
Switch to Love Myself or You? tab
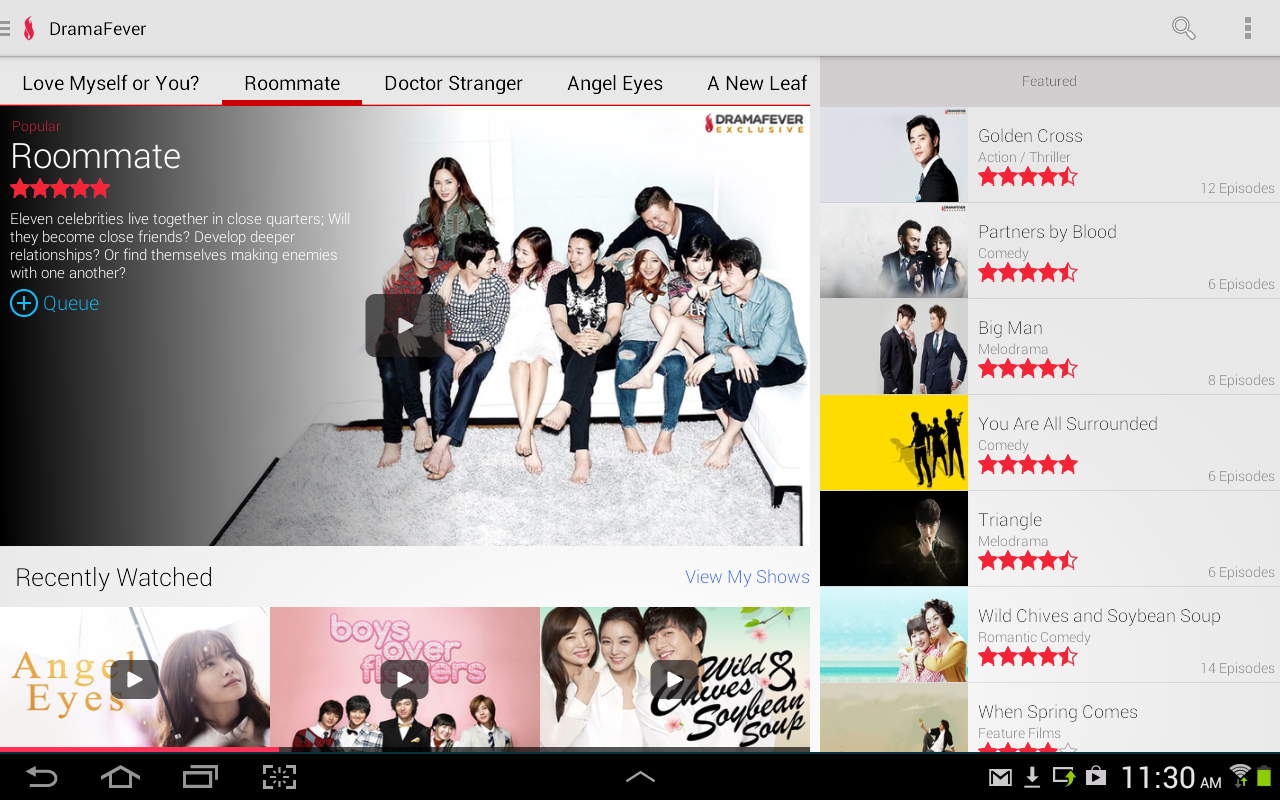pos(111,83)
